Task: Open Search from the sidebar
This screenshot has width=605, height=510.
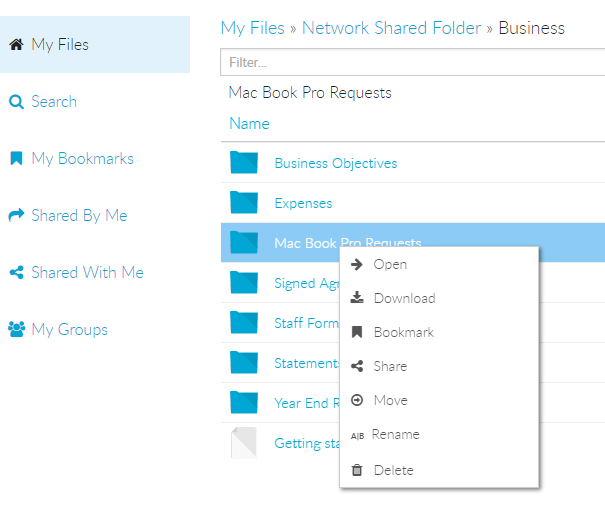Action: pos(54,102)
